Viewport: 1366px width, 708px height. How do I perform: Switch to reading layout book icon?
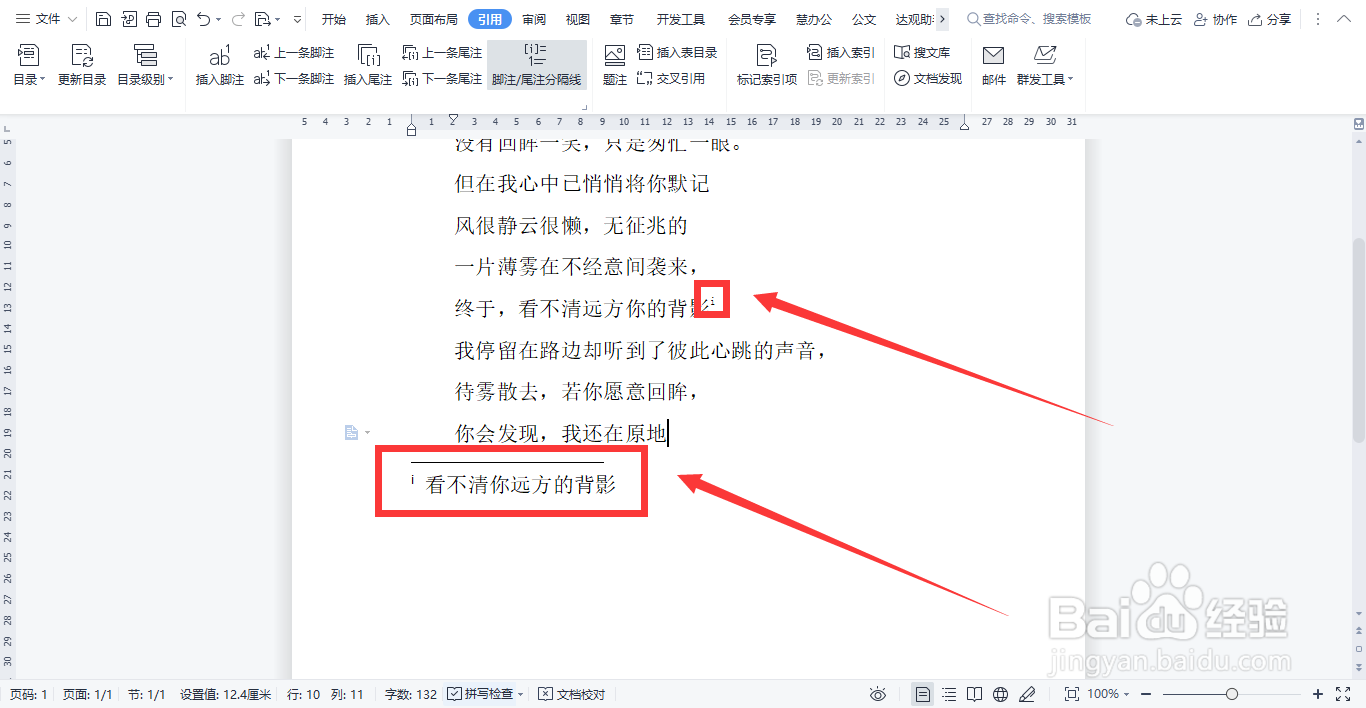(975, 694)
